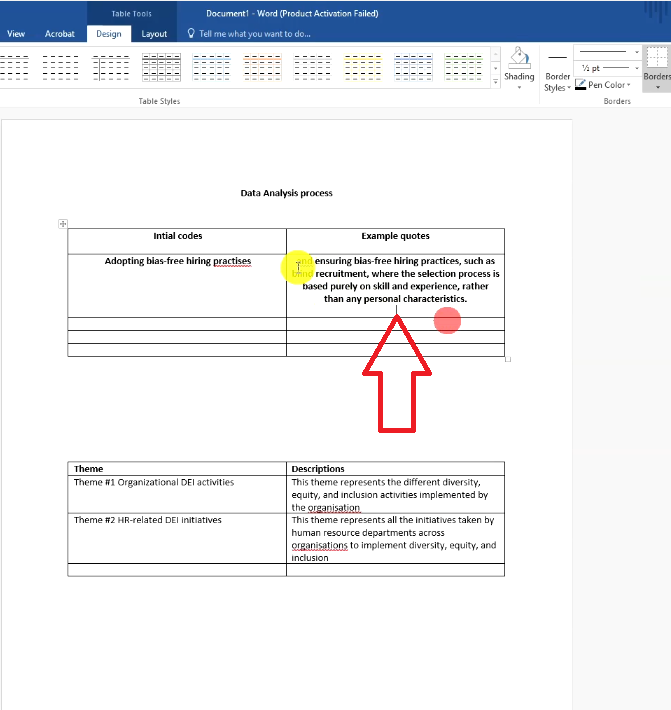Apply the table style with first-column vertical line

110,67
